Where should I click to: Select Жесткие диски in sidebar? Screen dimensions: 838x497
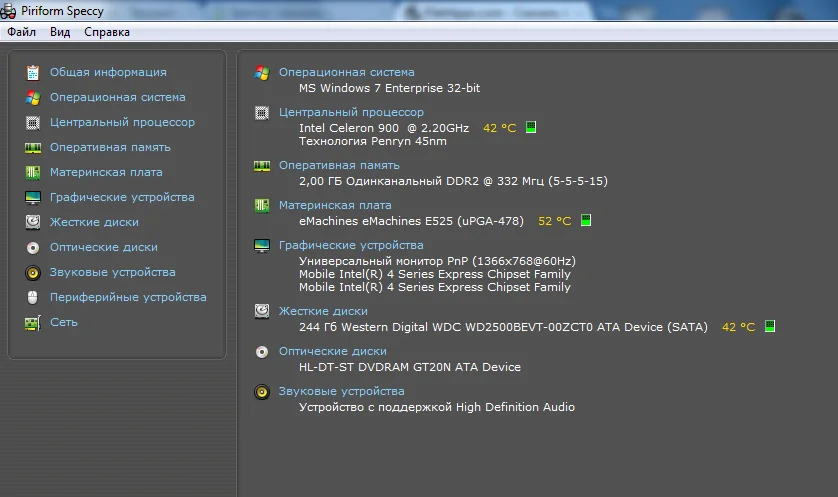(x=94, y=222)
